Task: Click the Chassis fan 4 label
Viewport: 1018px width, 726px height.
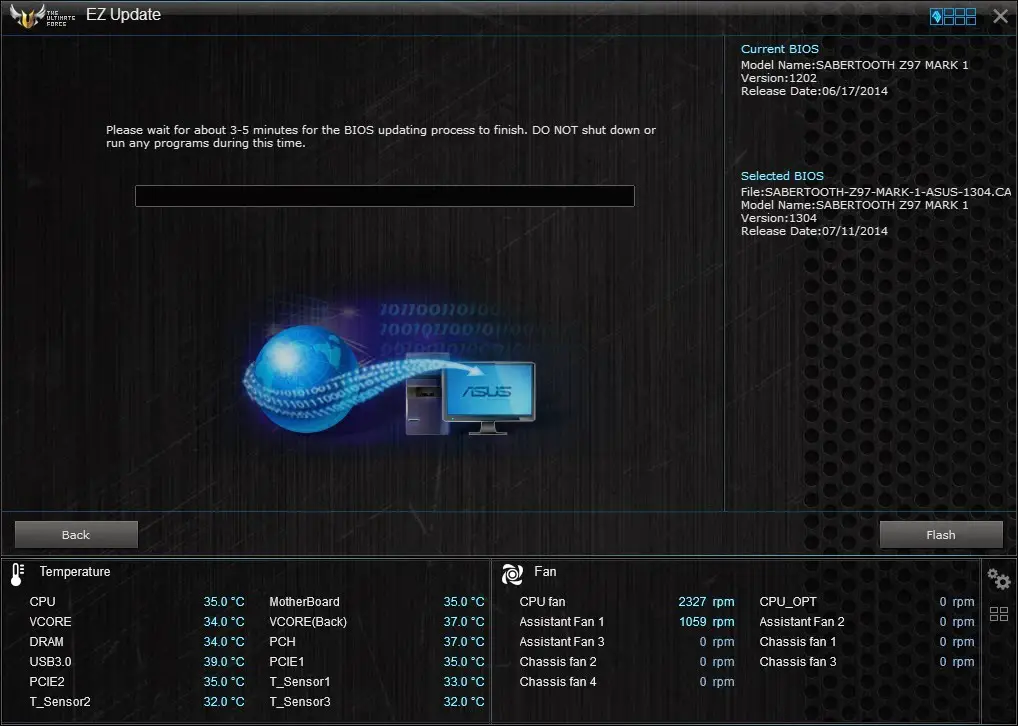Action: click(558, 682)
